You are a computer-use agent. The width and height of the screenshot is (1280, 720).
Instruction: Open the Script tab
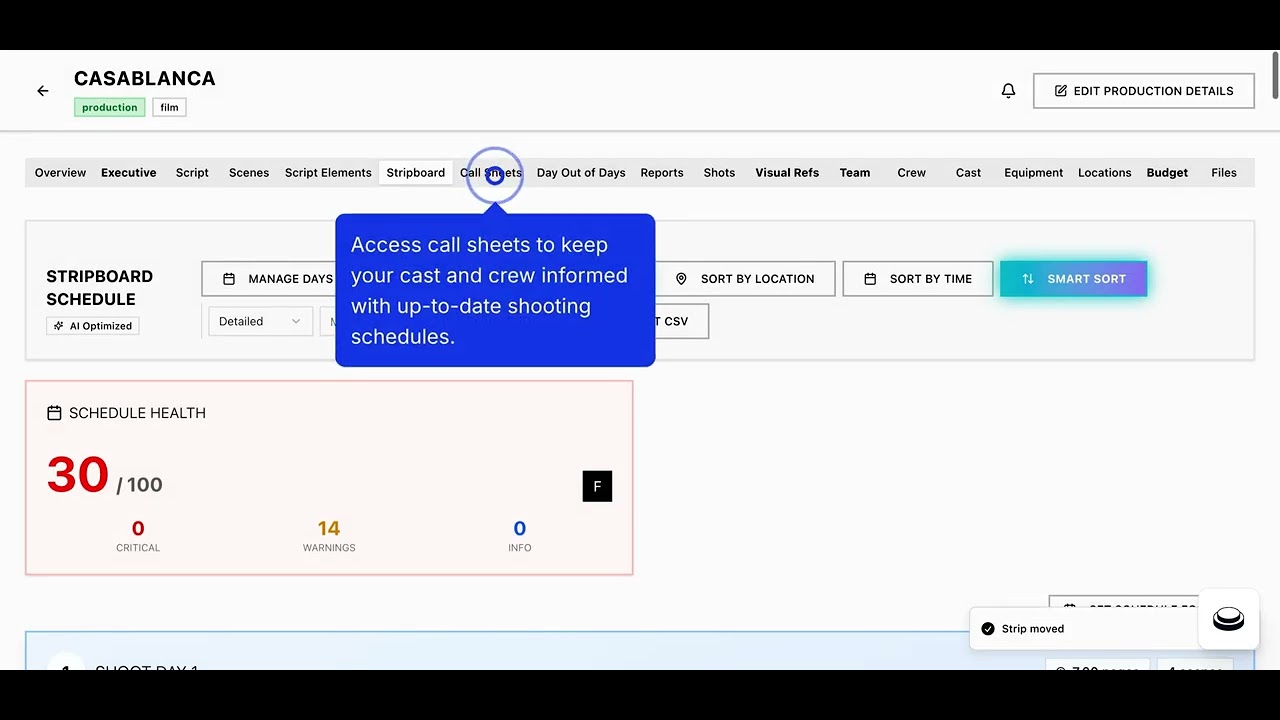click(192, 173)
